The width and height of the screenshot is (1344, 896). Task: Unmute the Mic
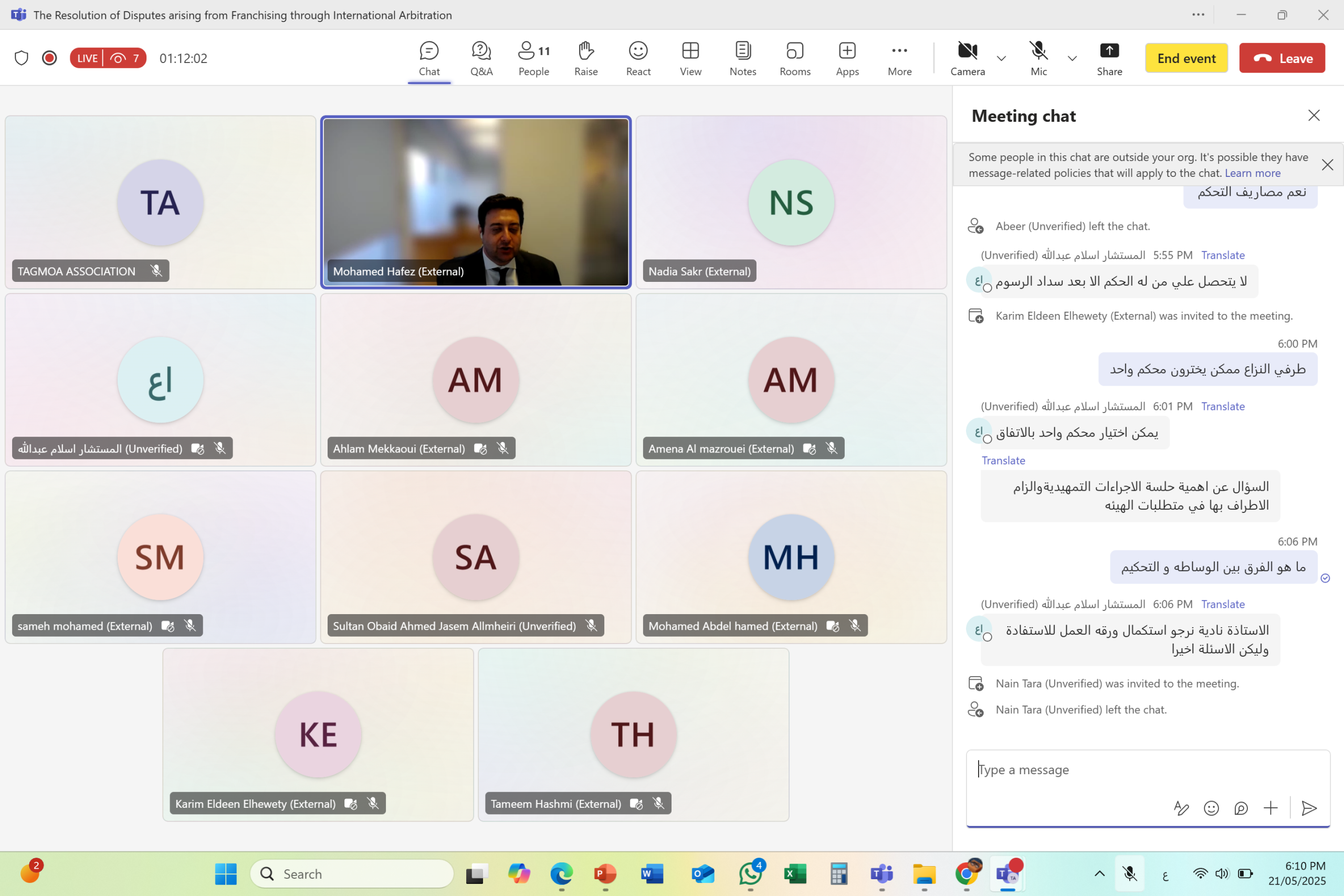[x=1038, y=58]
